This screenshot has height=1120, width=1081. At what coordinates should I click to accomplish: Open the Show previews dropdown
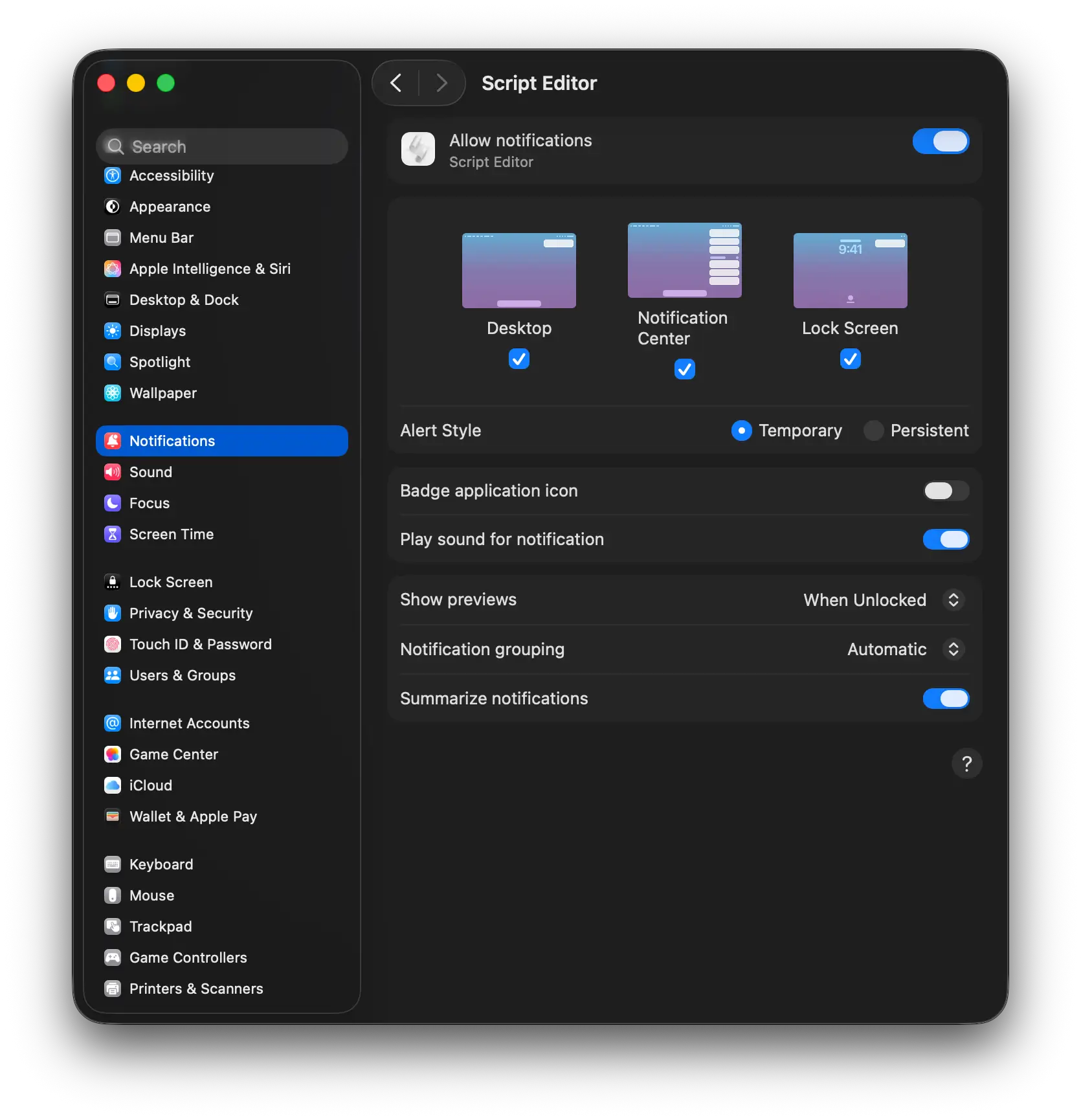[884, 600]
